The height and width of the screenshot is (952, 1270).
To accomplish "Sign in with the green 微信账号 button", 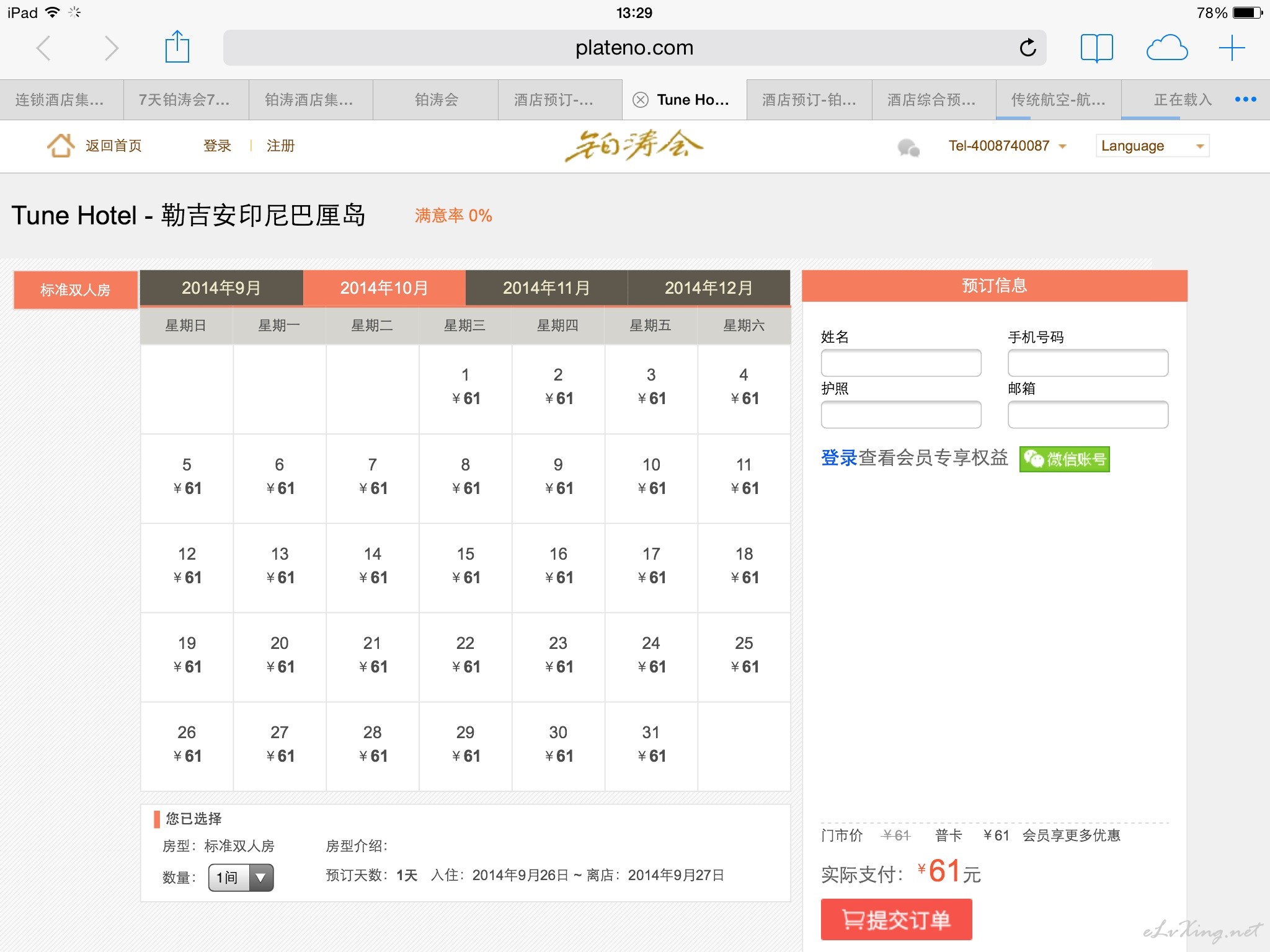I will [1064, 459].
